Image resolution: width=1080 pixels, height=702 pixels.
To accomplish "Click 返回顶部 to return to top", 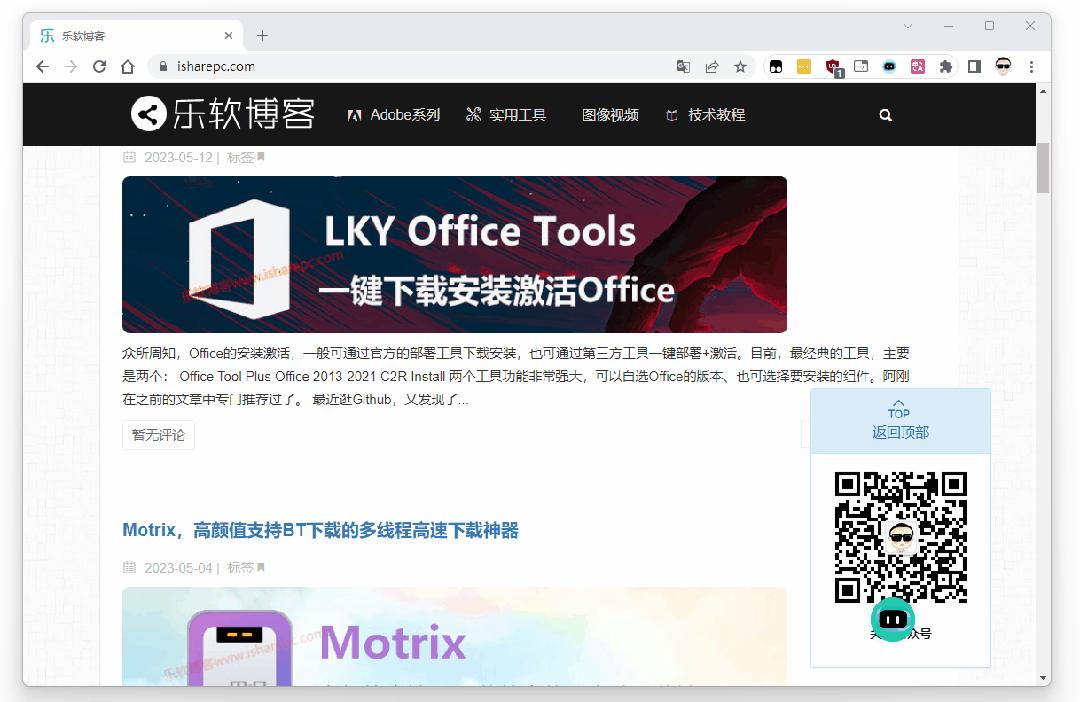I will pos(900,421).
